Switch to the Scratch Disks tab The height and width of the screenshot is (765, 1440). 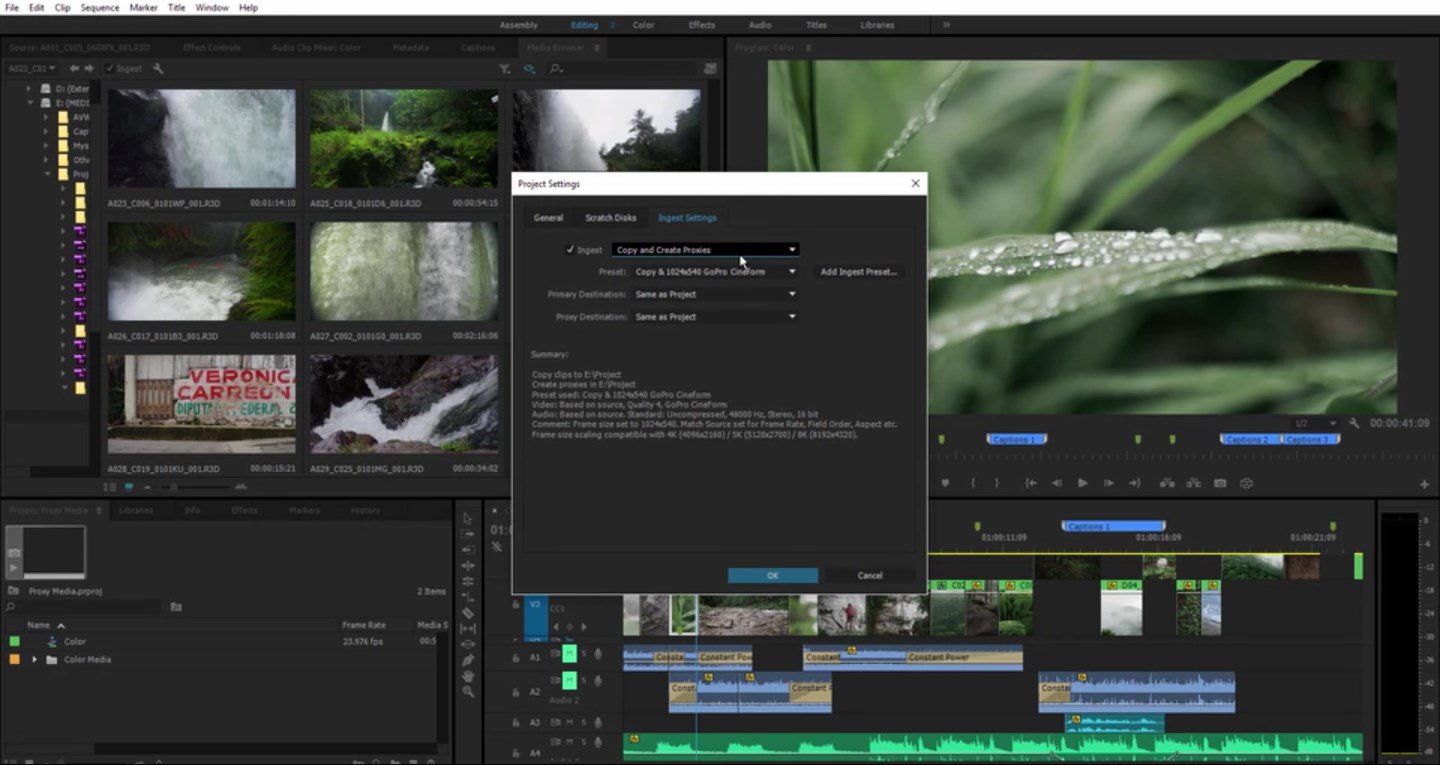(x=610, y=218)
